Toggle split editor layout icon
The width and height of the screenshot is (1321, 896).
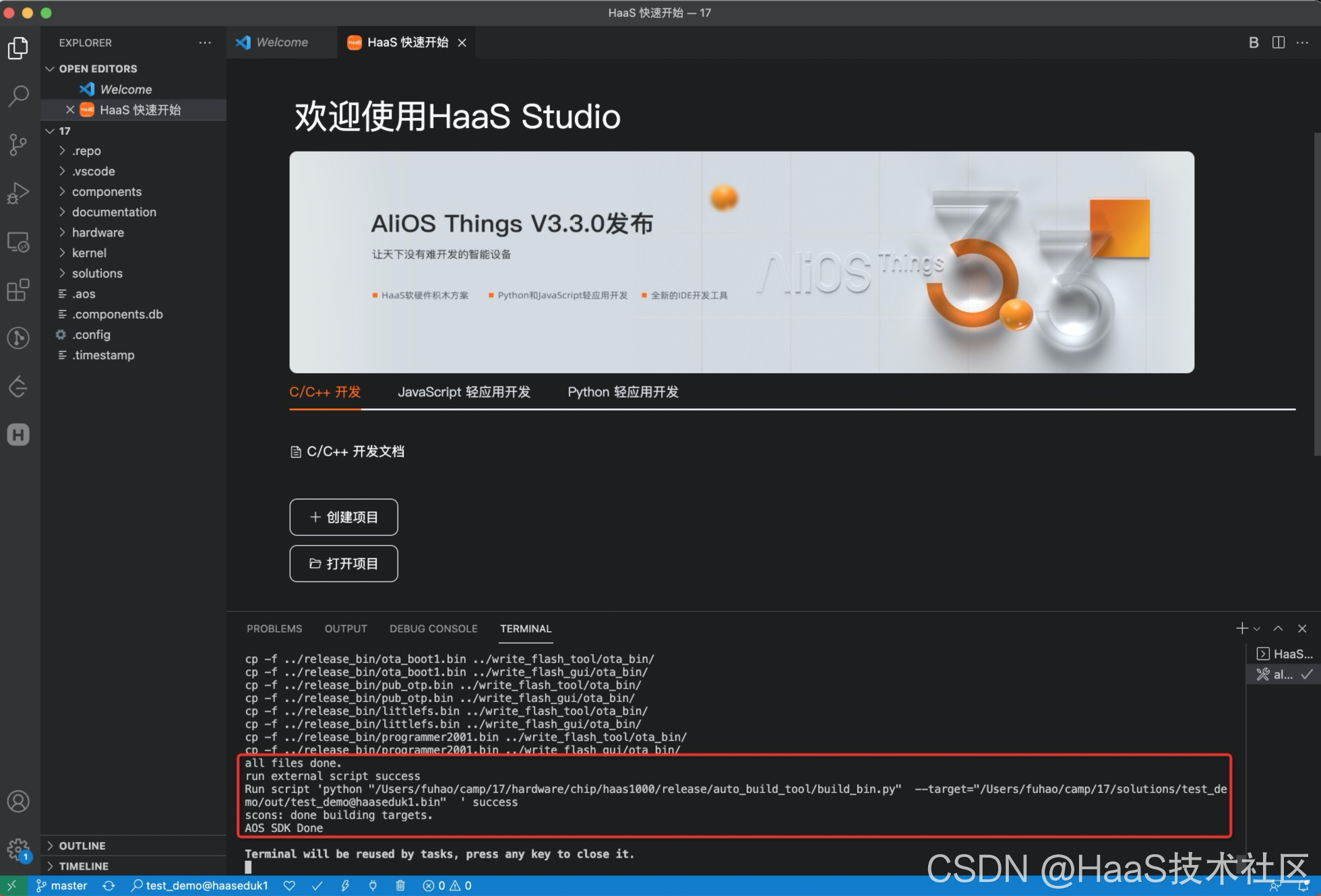pos(1278,42)
